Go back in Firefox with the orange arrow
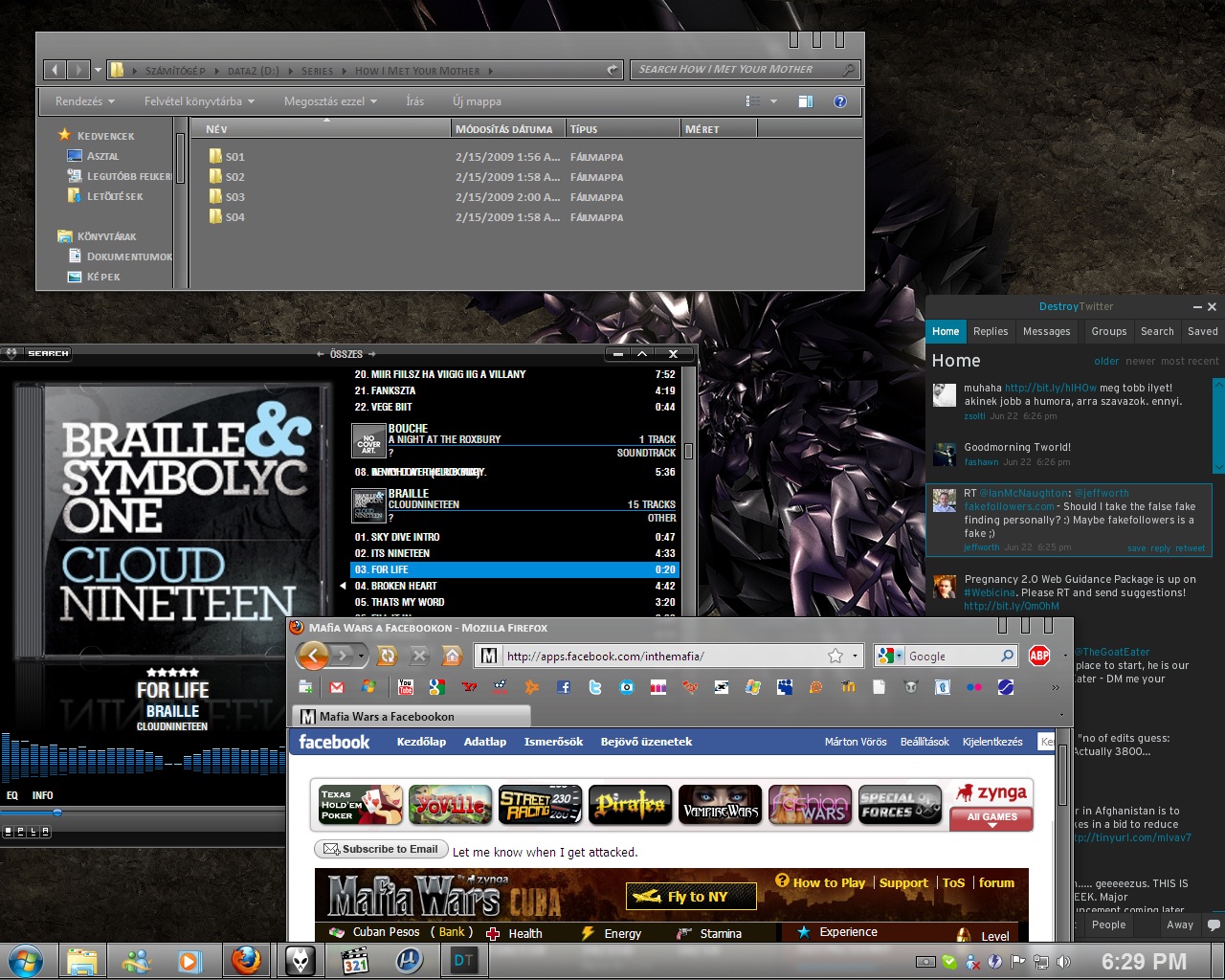This screenshot has width=1225, height=980. click(313, 656)
